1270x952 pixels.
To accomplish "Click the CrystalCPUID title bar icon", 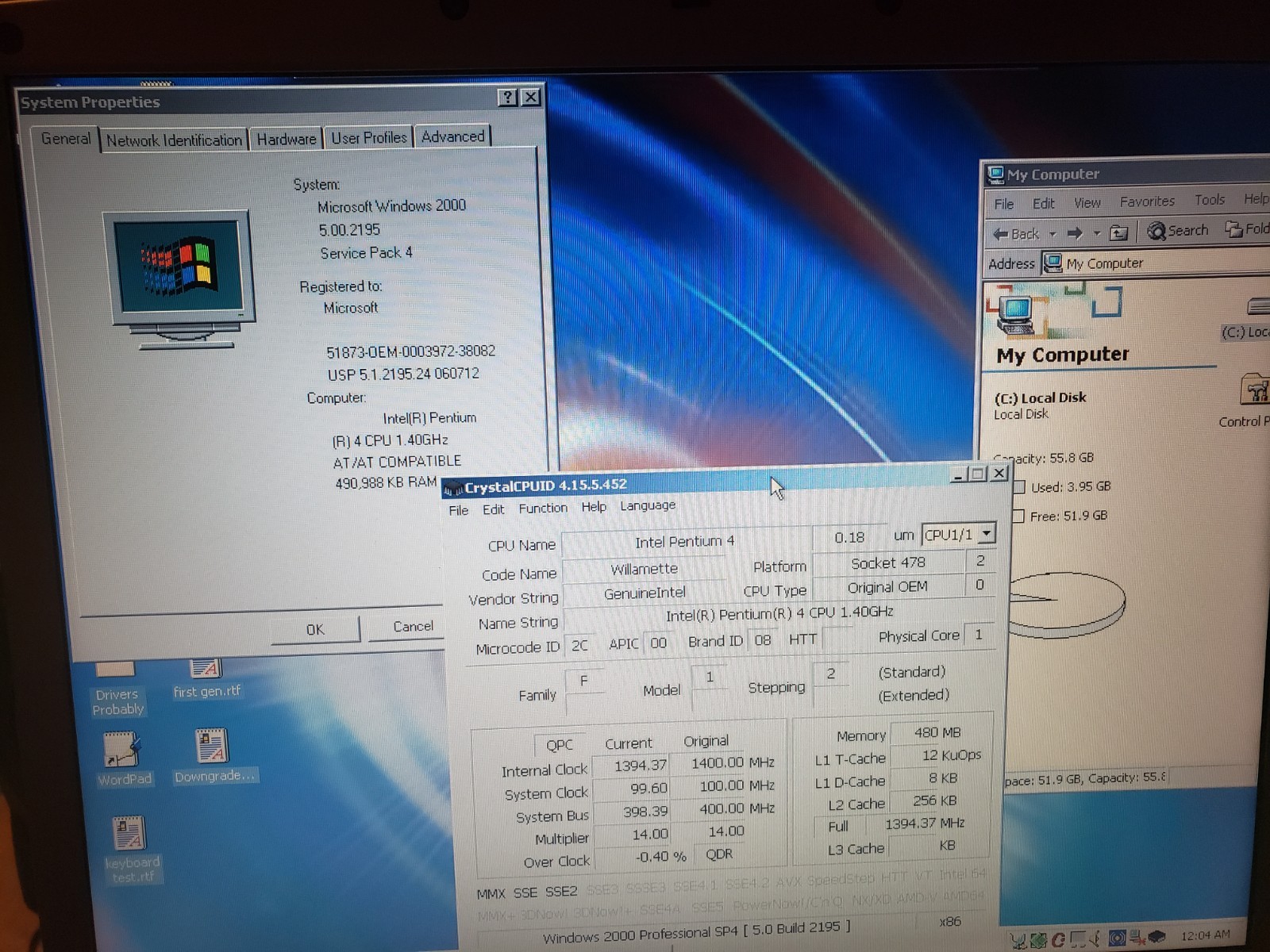I will 453,488.
